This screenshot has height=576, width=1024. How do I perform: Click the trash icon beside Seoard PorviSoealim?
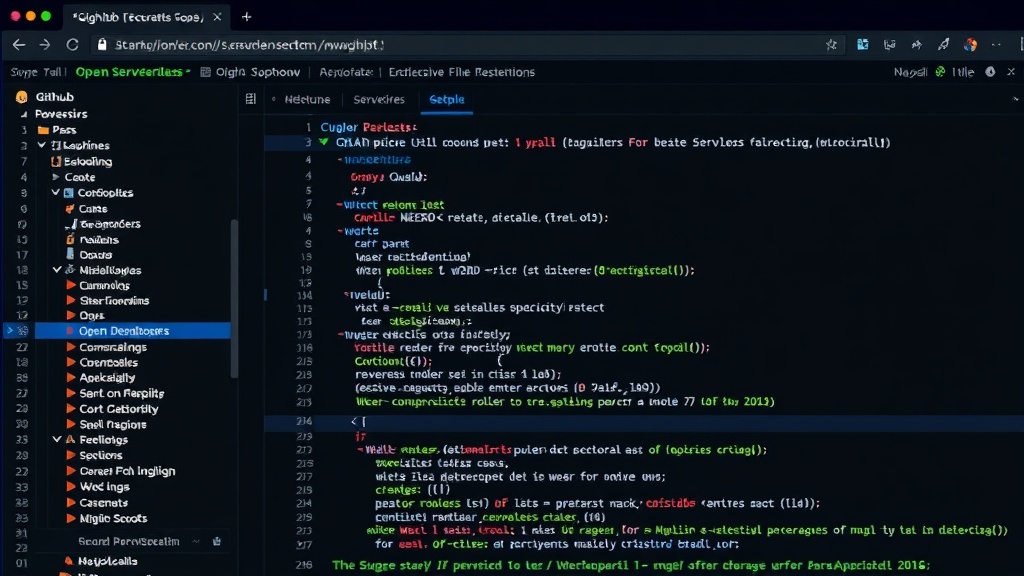pyautogui.click(x=217, y=541)
